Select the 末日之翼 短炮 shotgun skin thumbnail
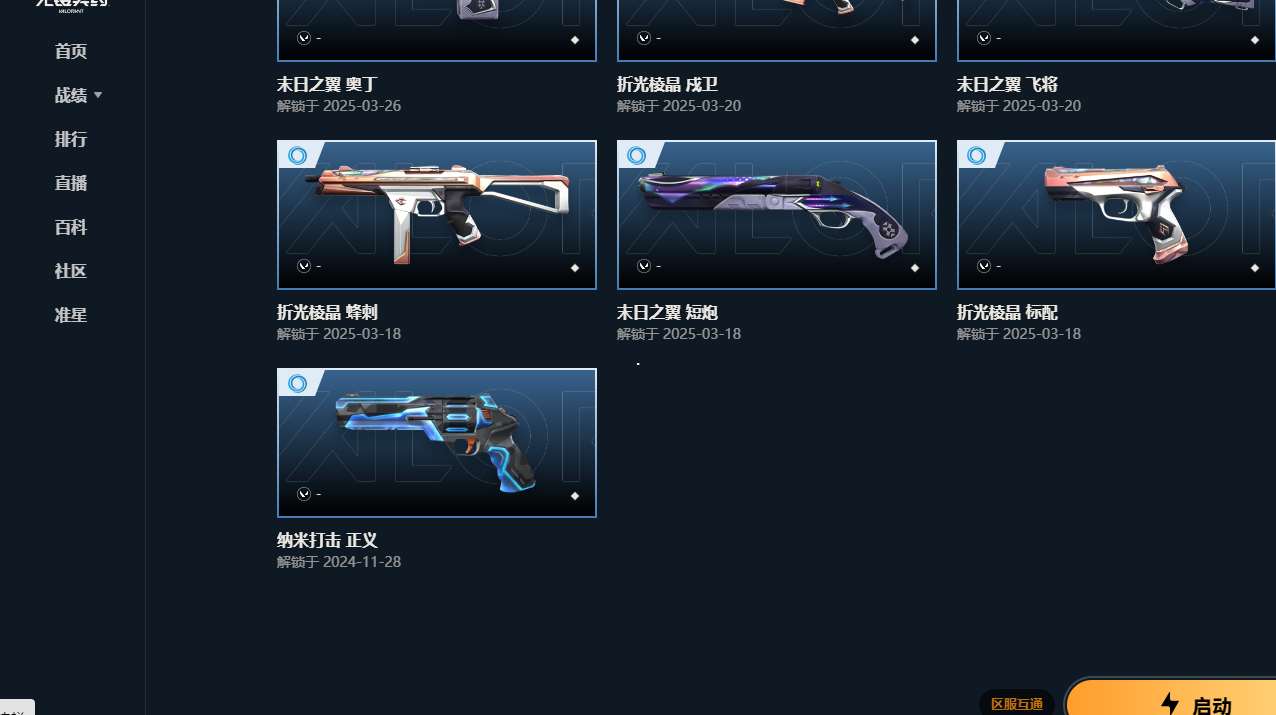 (x=777, y=215)
